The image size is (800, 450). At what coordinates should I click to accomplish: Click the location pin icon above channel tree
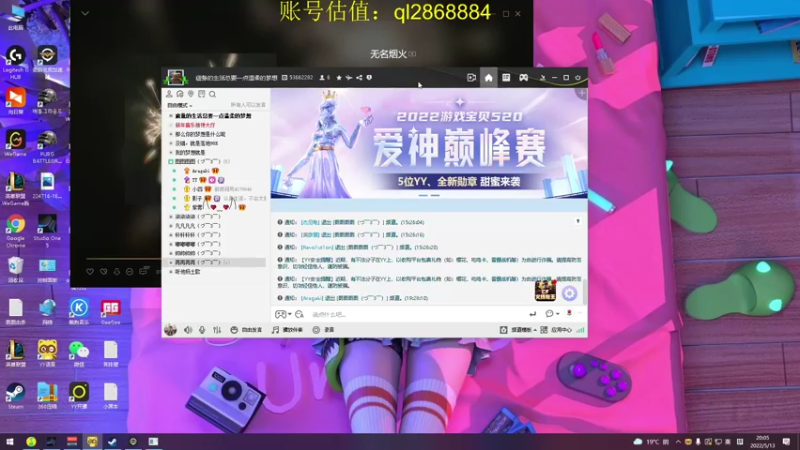[x=191, y=94]
